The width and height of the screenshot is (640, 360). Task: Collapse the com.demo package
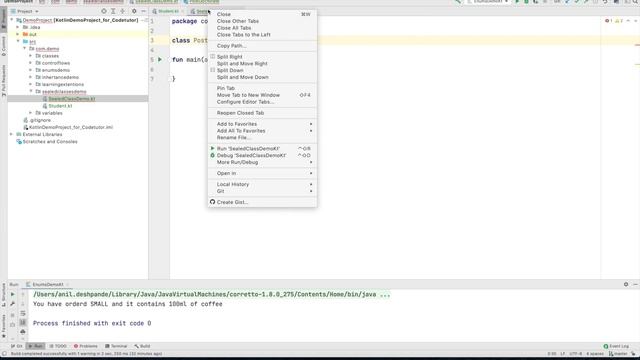pos(24,49)
